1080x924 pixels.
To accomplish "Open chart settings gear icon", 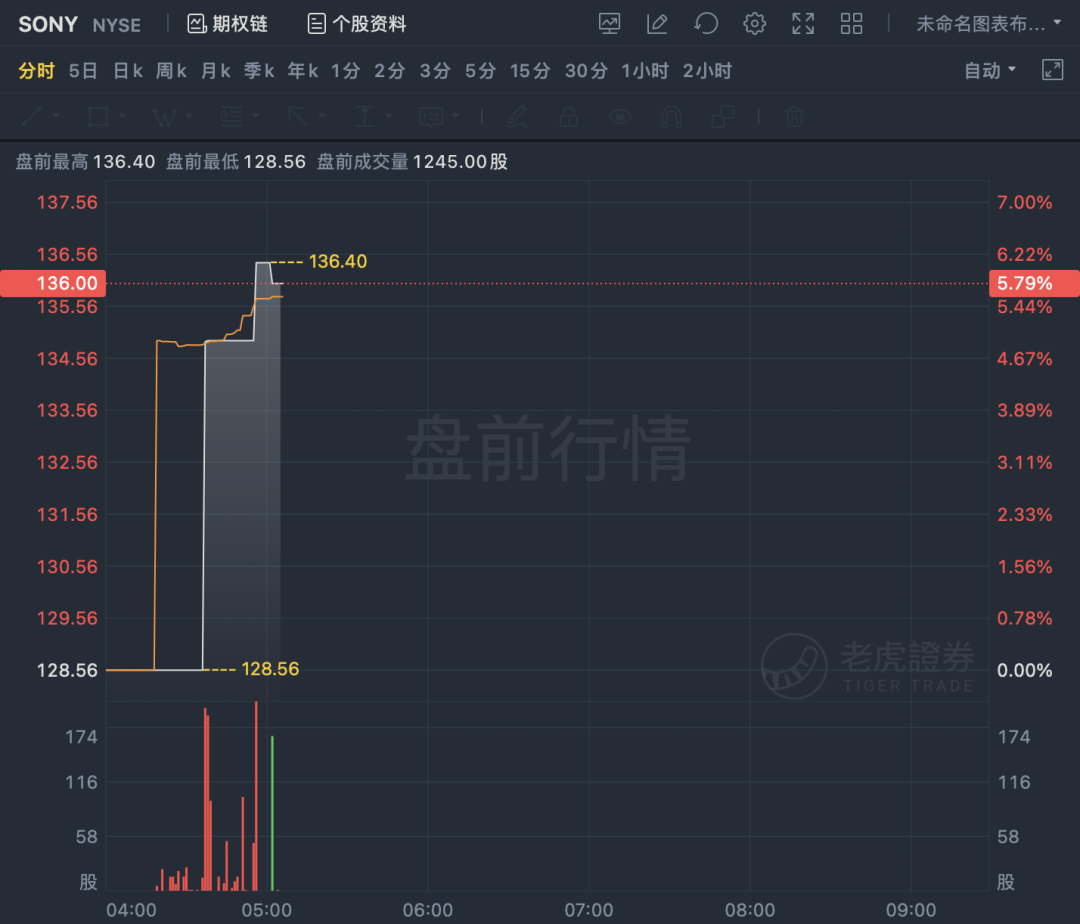I will tap(754, 24).
